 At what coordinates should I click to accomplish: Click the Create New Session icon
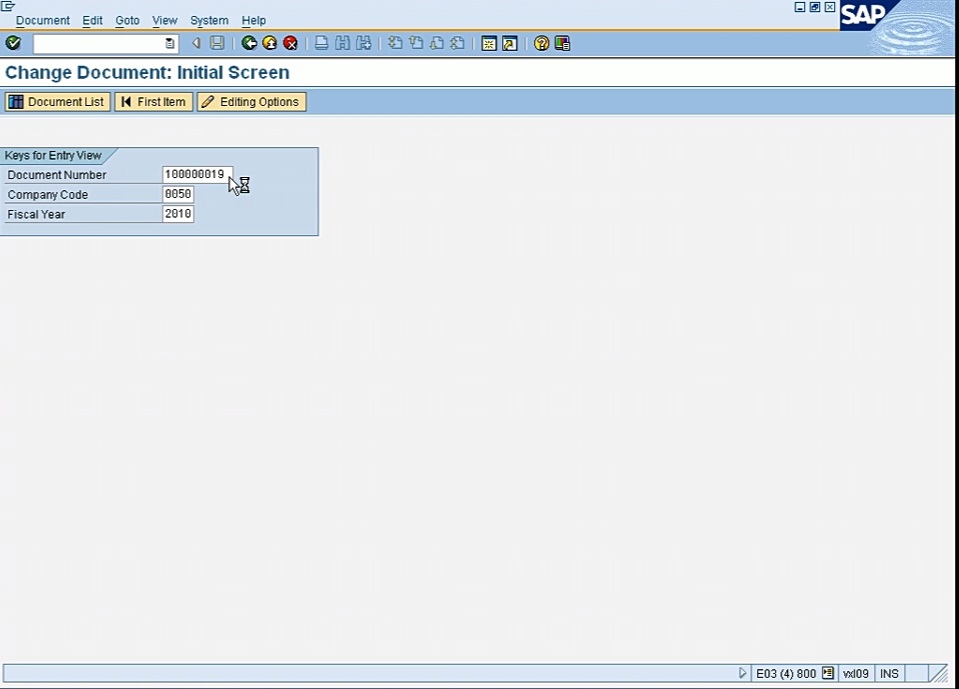click(x=489, y=43)
